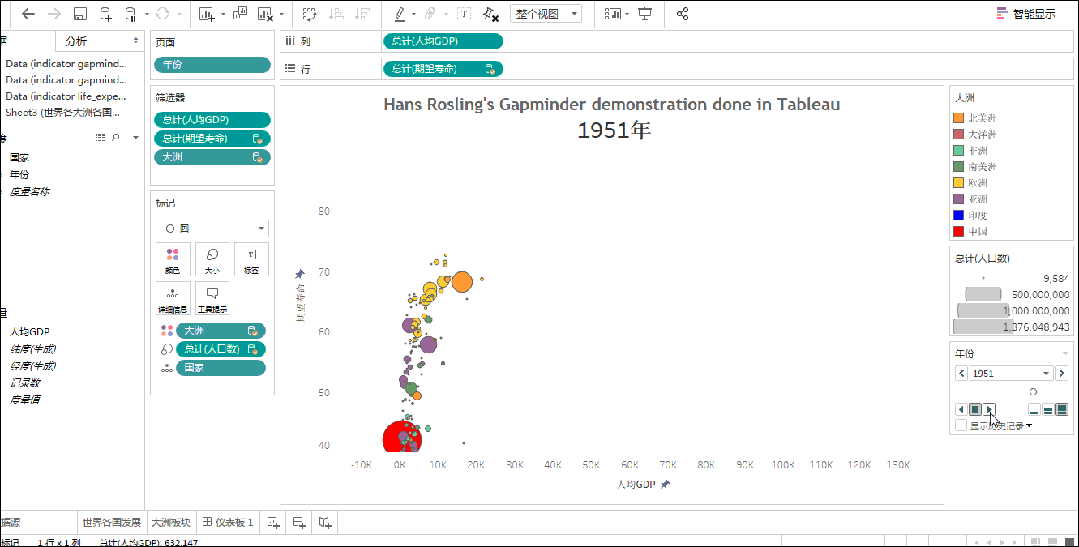The image size is (1079, 547).
Task: Click the new dashboard tab icon
Action: [x=299, y=523]
